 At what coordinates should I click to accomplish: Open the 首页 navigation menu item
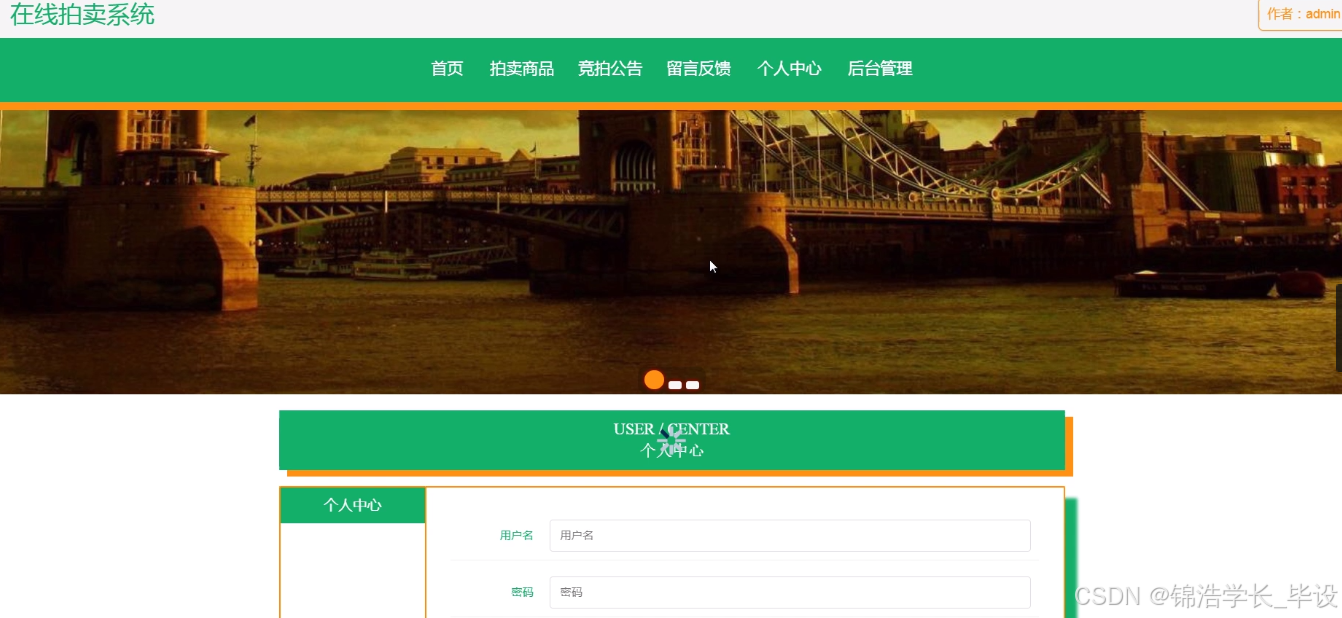pos(446,68)
